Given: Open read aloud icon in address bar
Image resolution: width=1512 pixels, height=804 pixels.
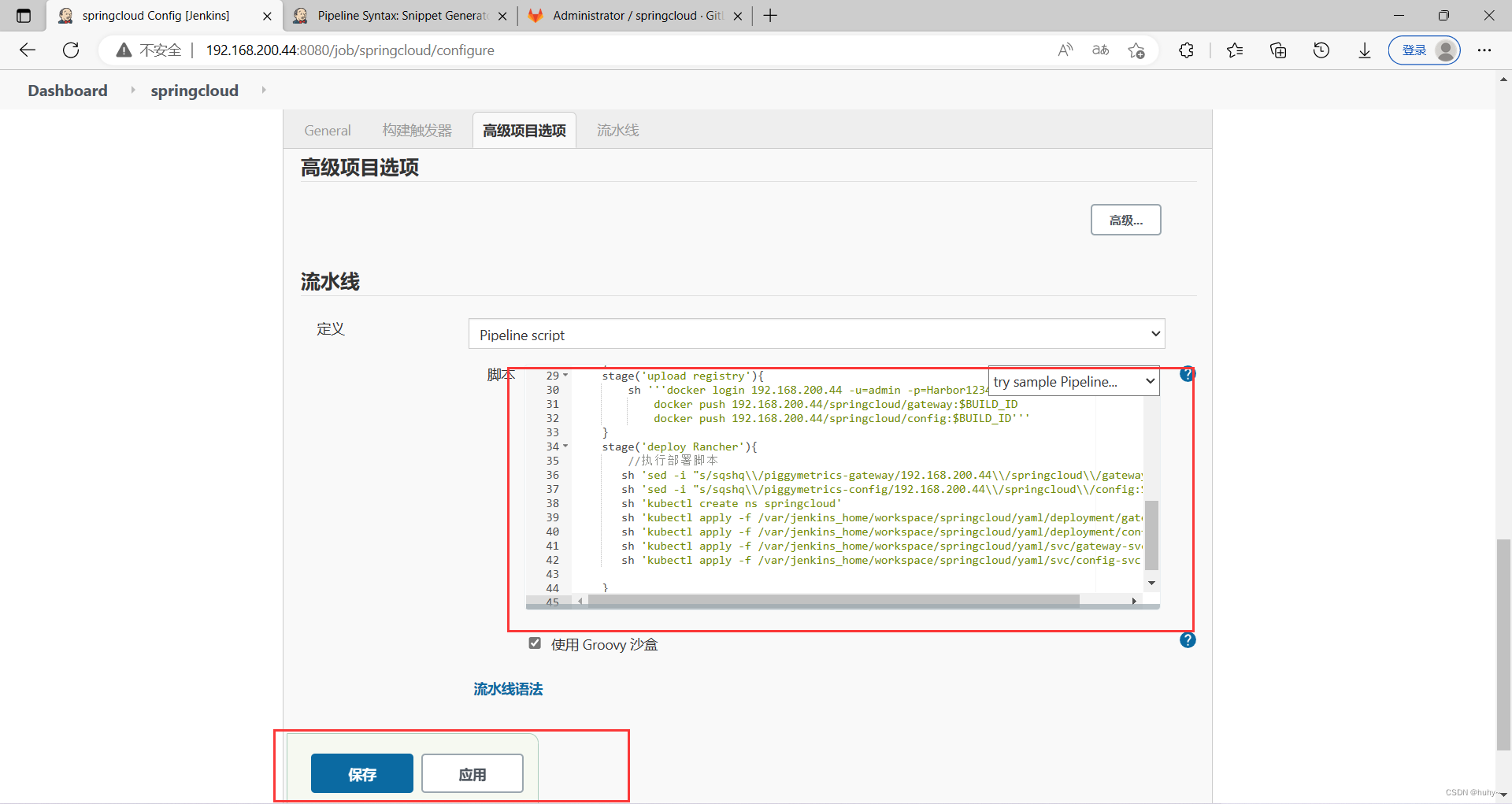Looking at the screenshot, I should point(1065,50).
